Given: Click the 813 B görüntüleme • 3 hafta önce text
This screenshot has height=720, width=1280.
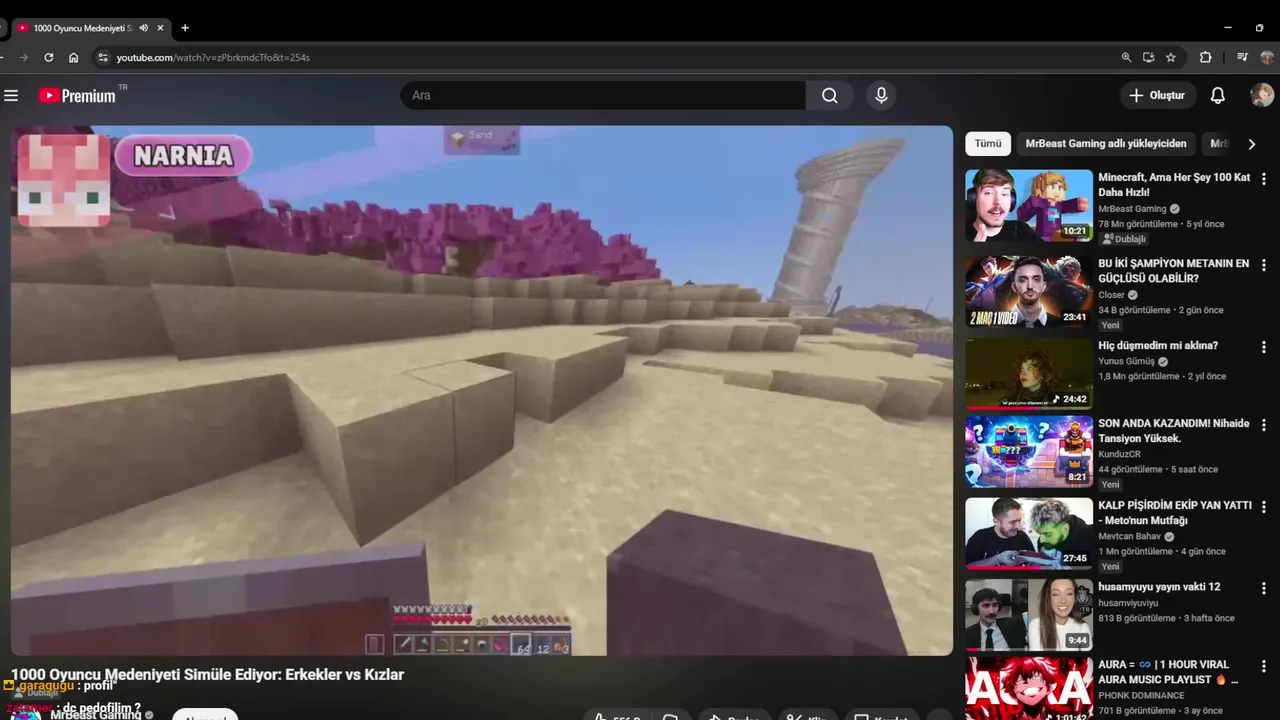Looking at the screenshot, I should point(1167,618).
